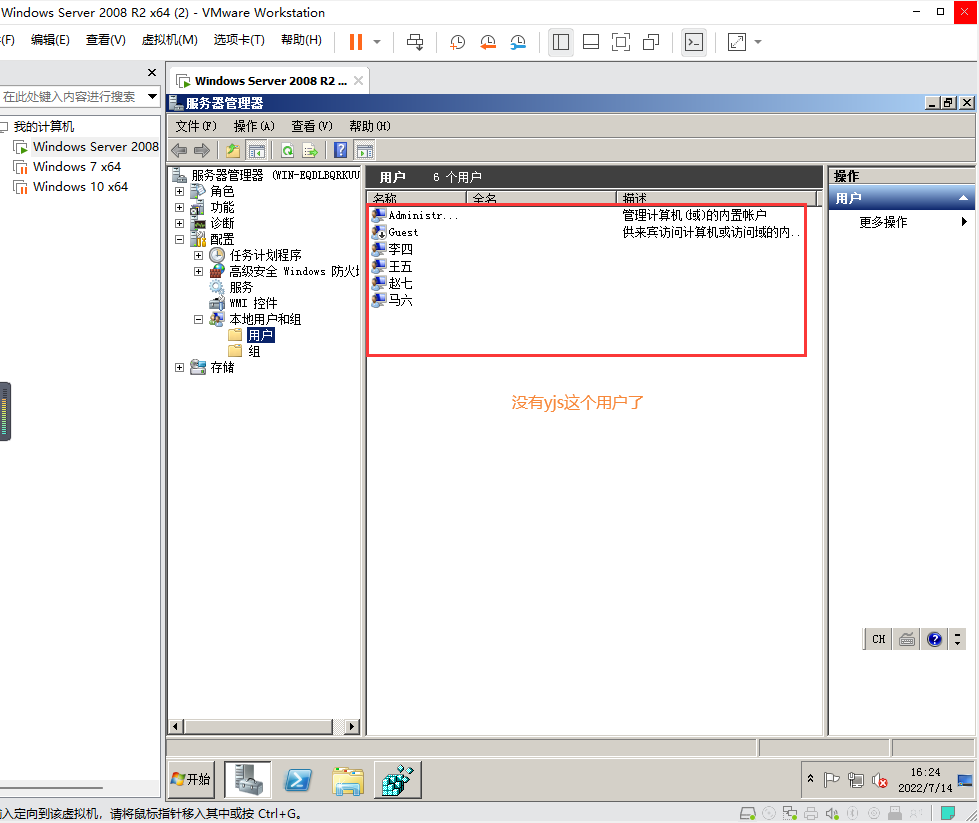Take a snapshot using the clock icon
Screen dimensions: 979x823
pos(458,42)
